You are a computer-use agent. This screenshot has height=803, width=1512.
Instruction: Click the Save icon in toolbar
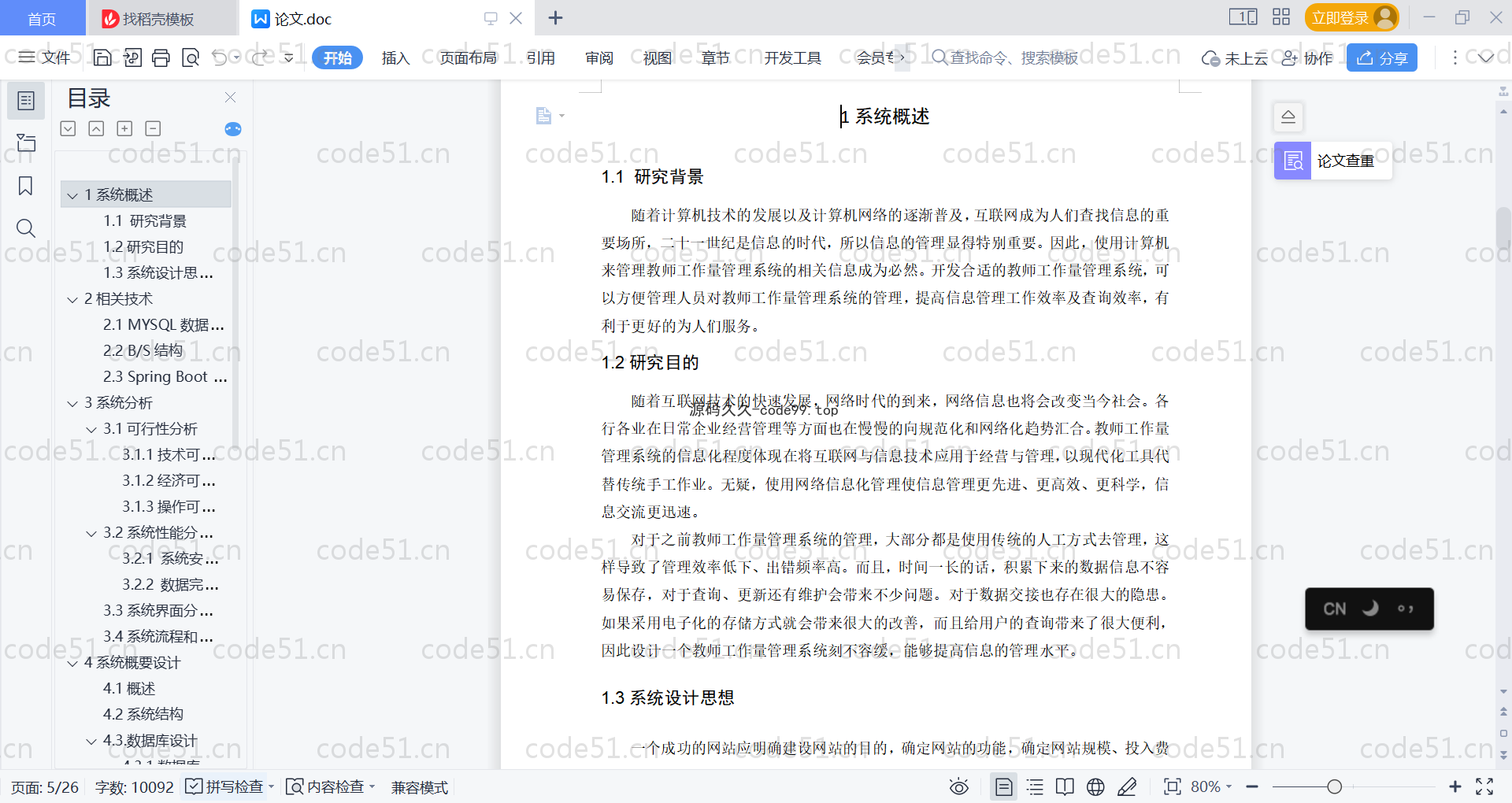point(102,57)
